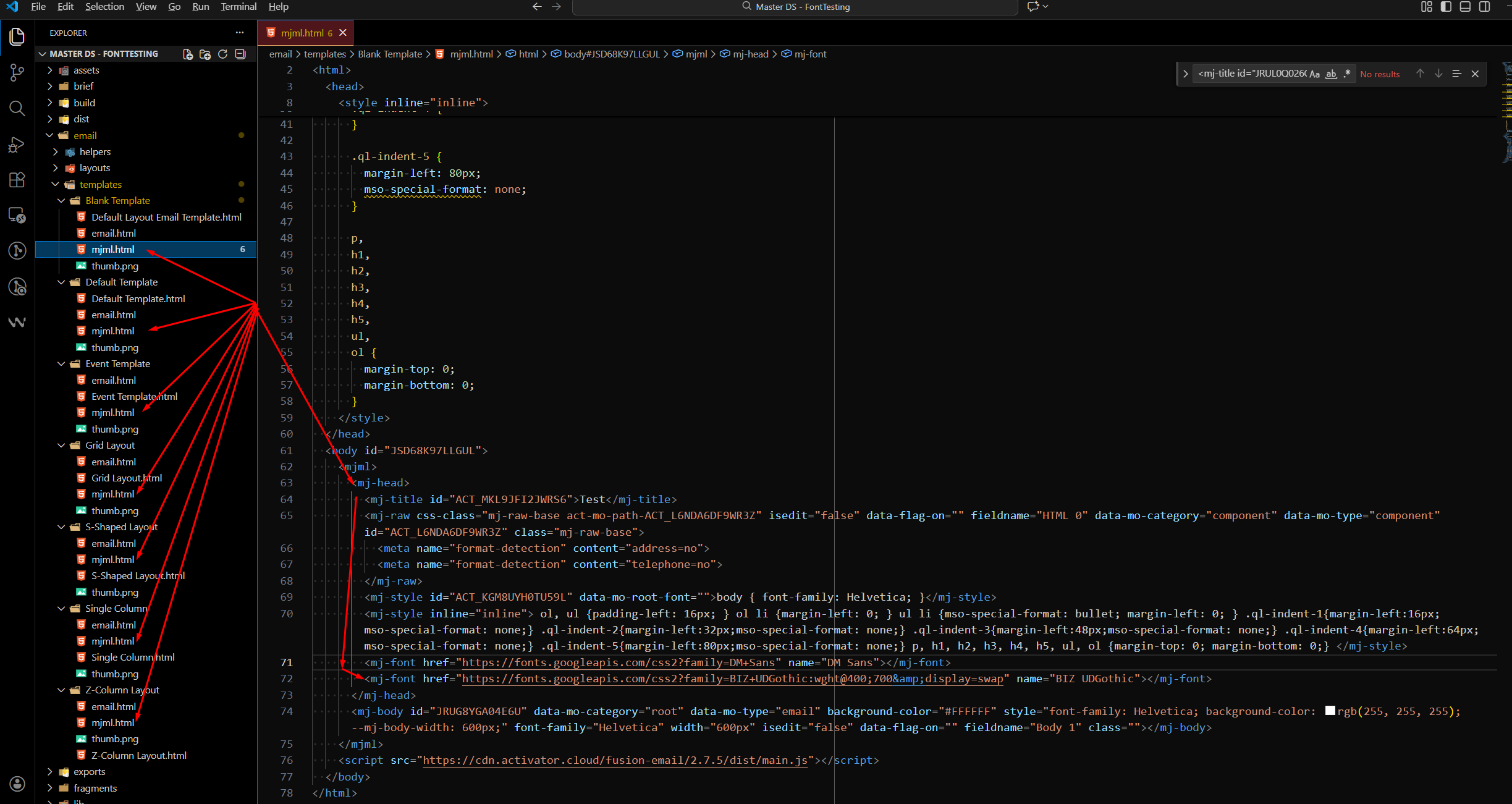Collapse all folders in Explorer

point(240,54)
